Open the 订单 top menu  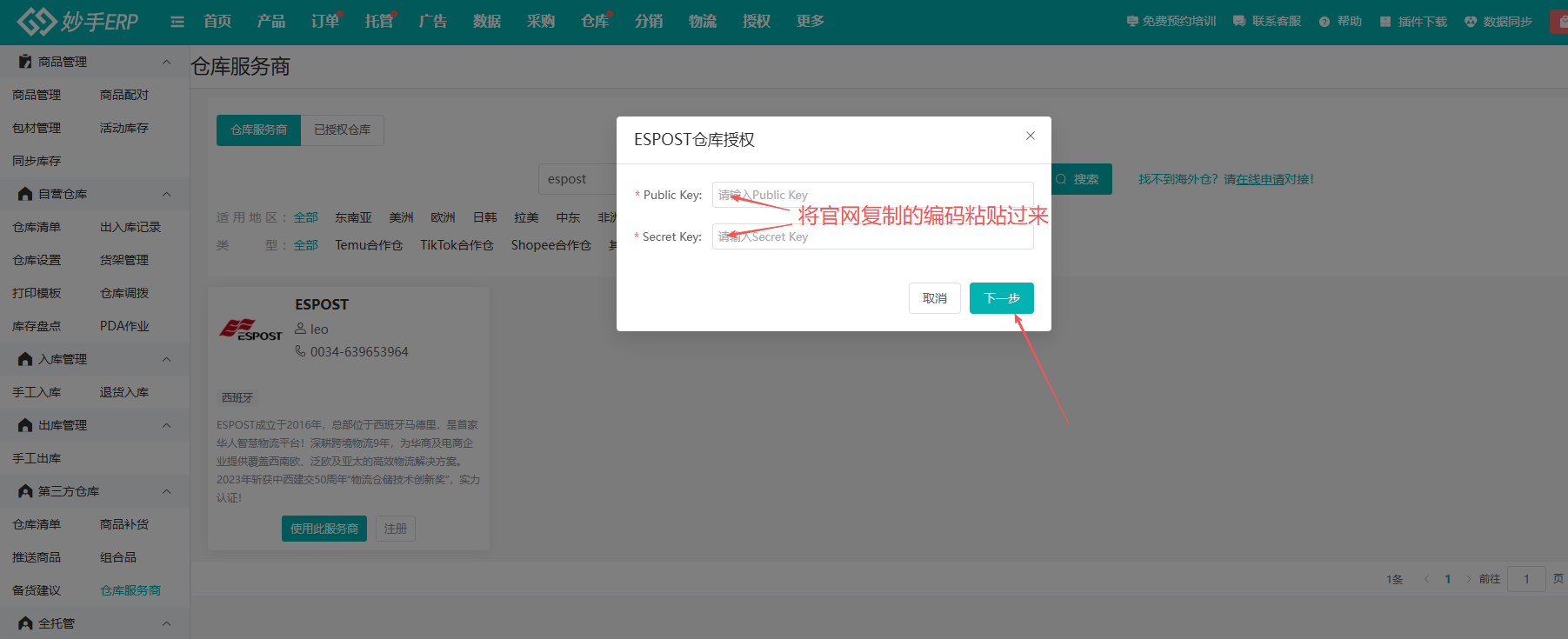click(x=324, y=22)
